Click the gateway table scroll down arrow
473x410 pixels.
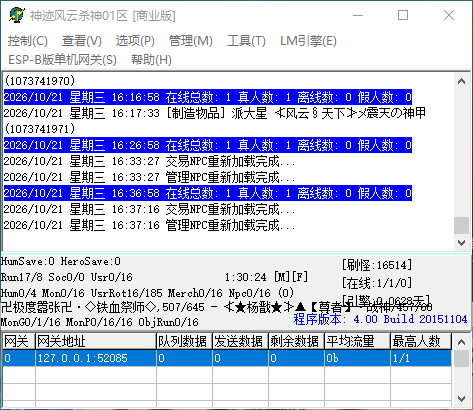(462, 398)
